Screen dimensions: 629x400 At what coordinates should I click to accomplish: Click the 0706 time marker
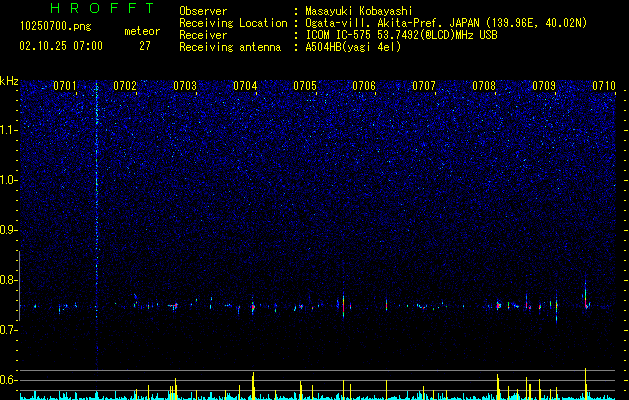click(364, 86)
